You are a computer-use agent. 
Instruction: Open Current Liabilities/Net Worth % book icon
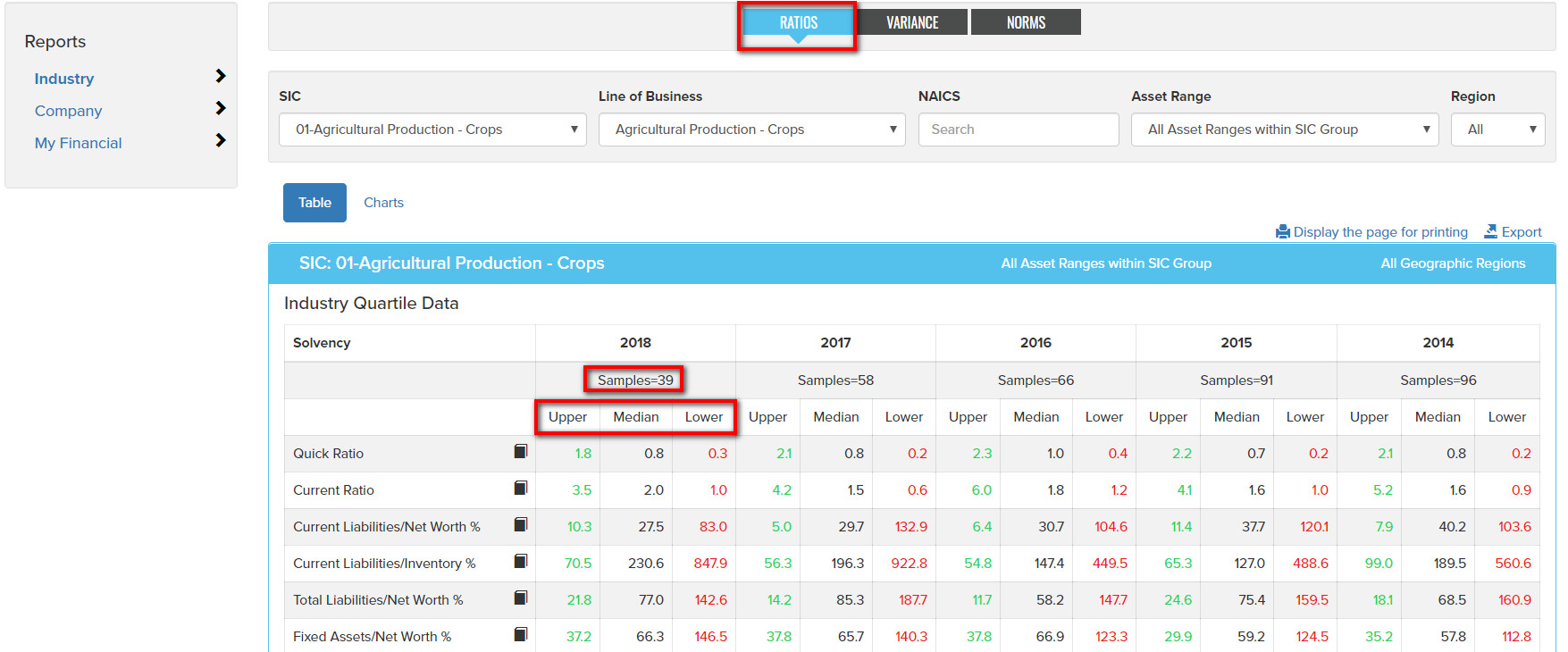[x=521, y=525]
